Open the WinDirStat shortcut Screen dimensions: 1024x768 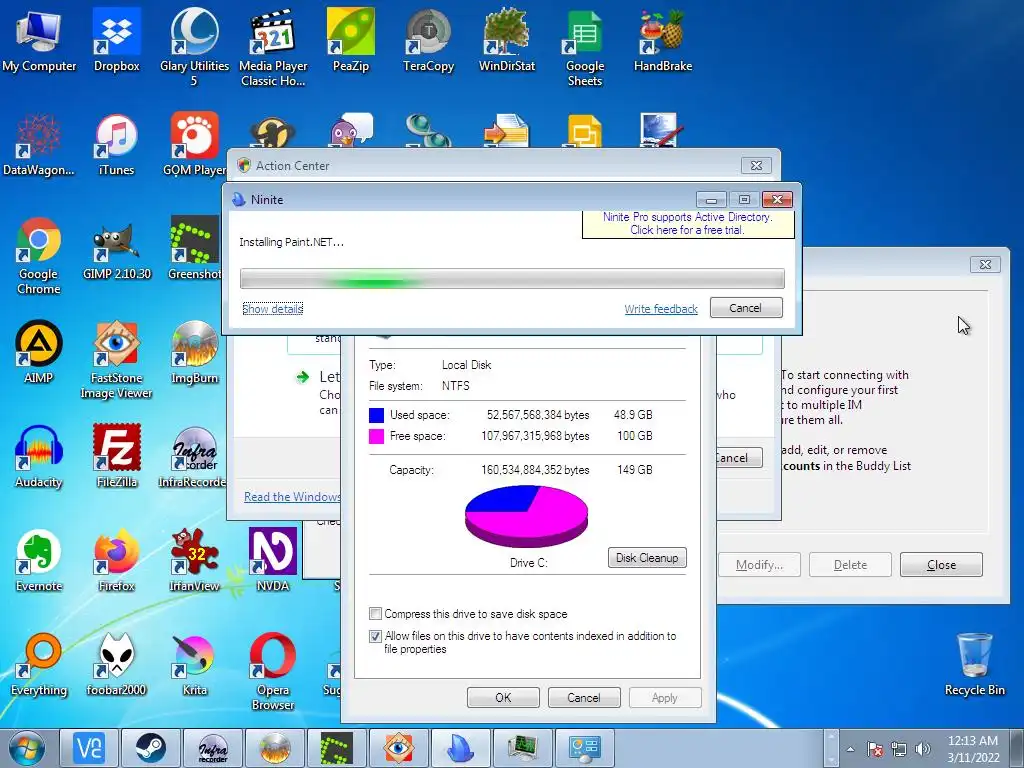point(507,40)
